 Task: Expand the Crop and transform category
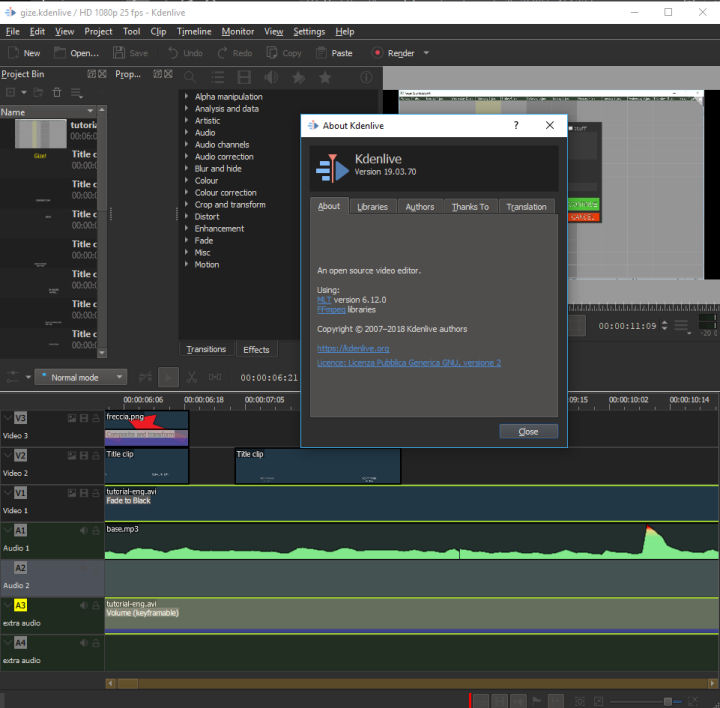click(186, 204)
